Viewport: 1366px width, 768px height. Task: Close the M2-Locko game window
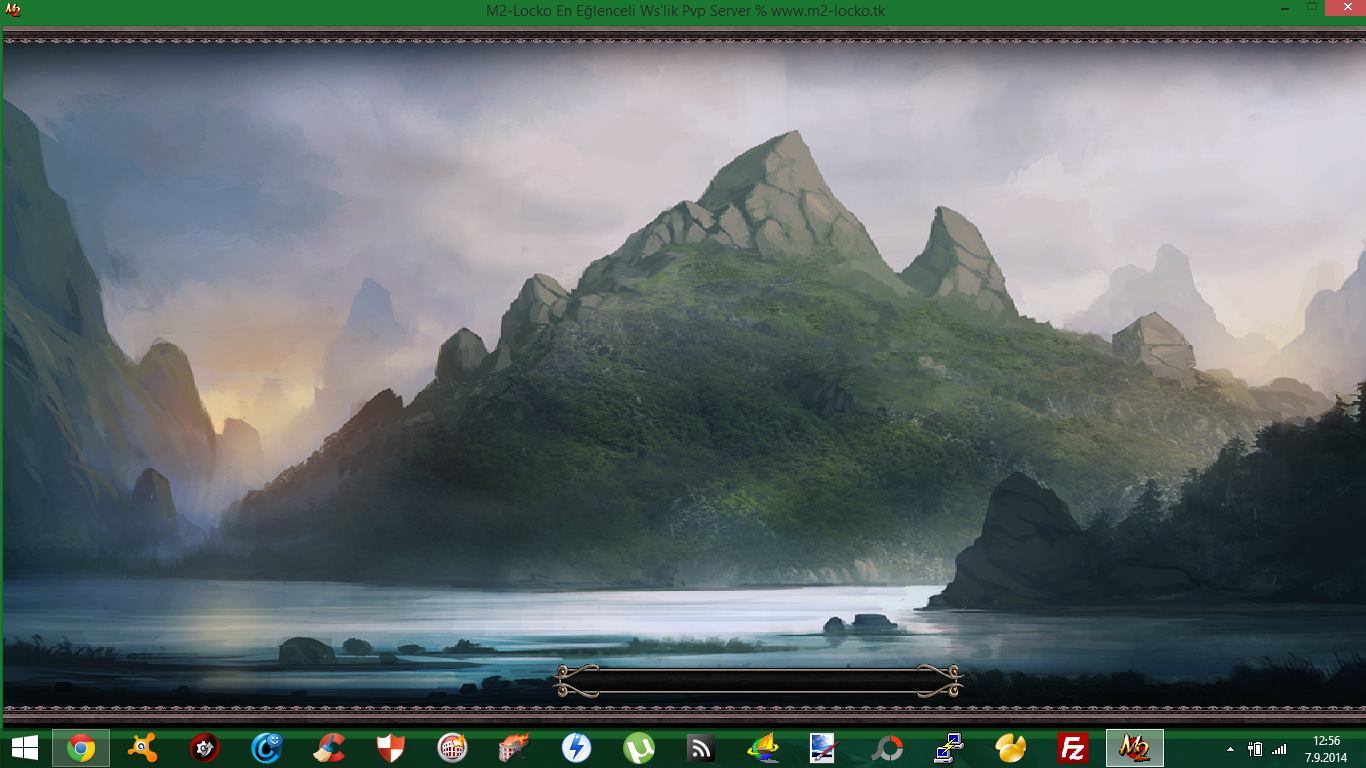point(1345,8)
